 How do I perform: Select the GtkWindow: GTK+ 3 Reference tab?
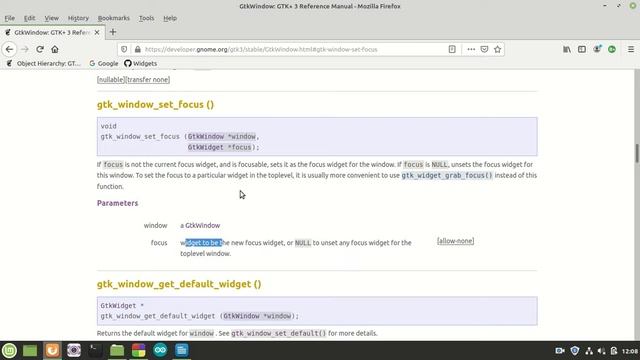tap(52, 32)
